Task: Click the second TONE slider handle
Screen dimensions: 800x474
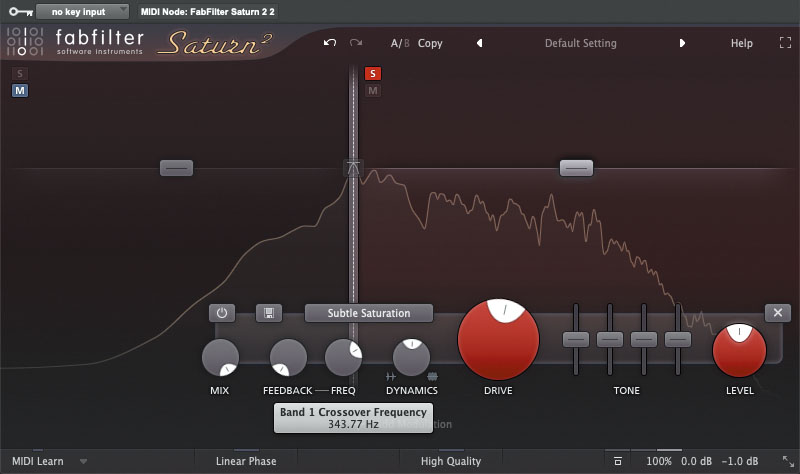Action: coord(610,339)
